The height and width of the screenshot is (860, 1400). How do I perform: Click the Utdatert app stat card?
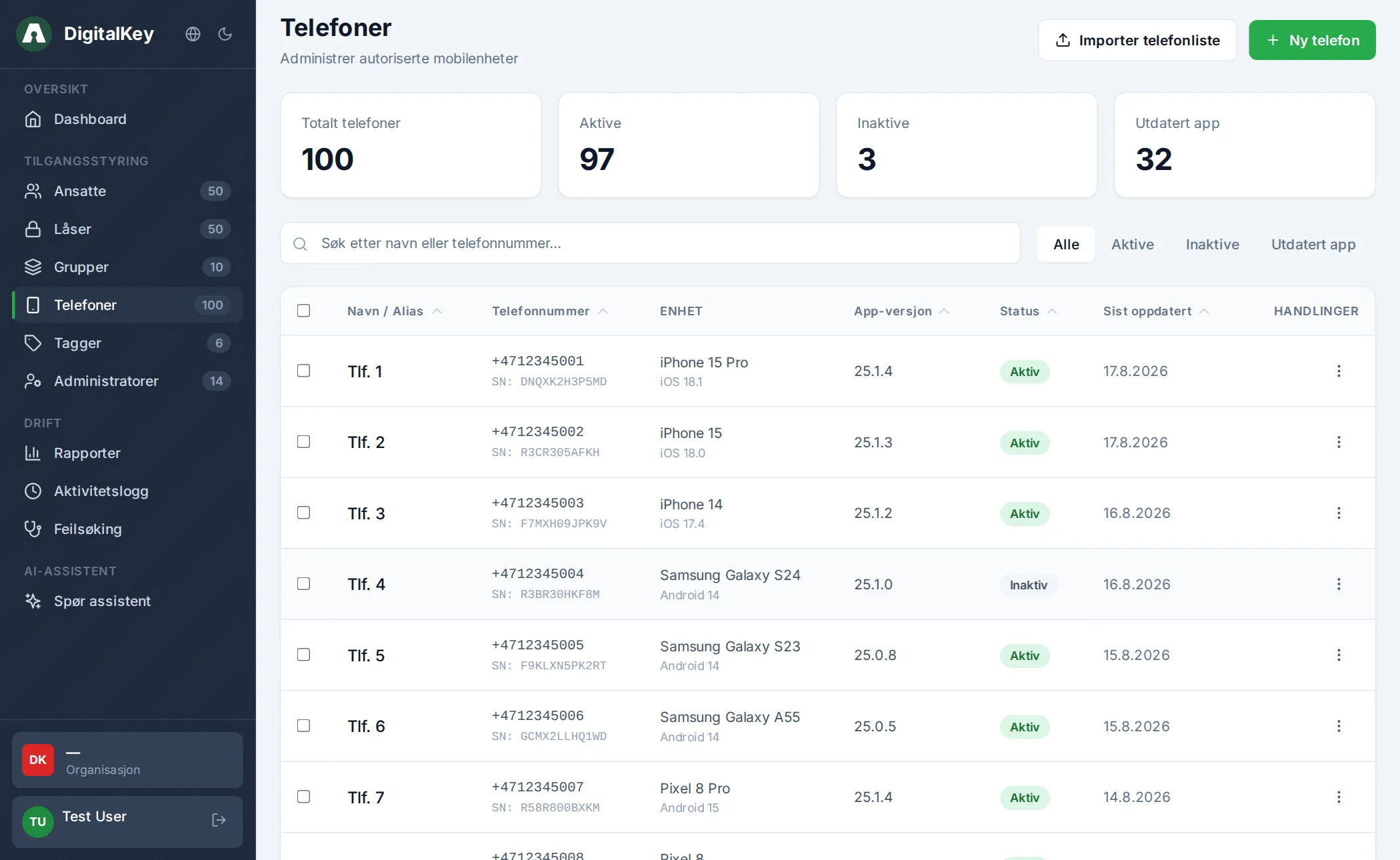[x=1245, y=145]
